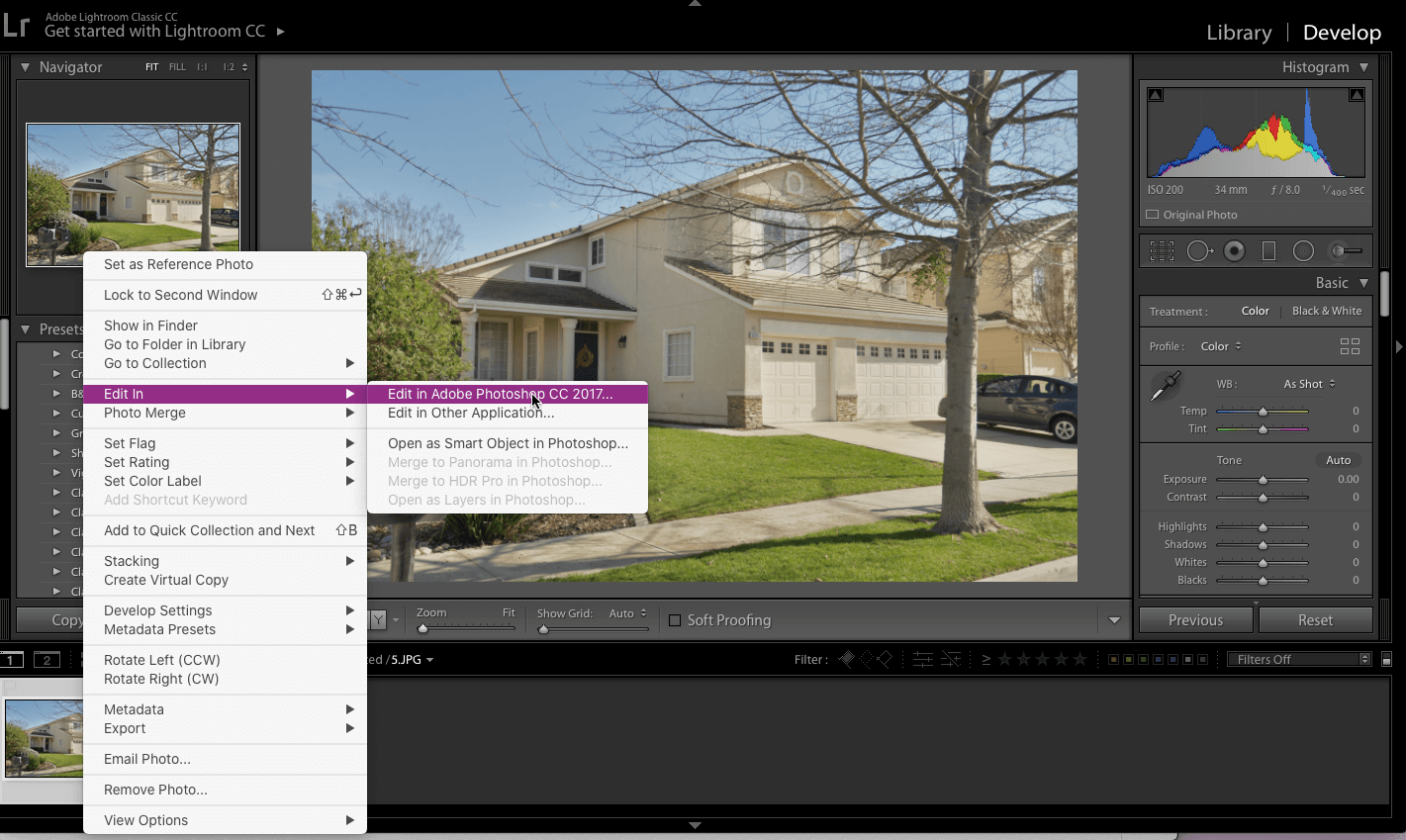Select the Graduated Filter tool

click(1268, 250)
